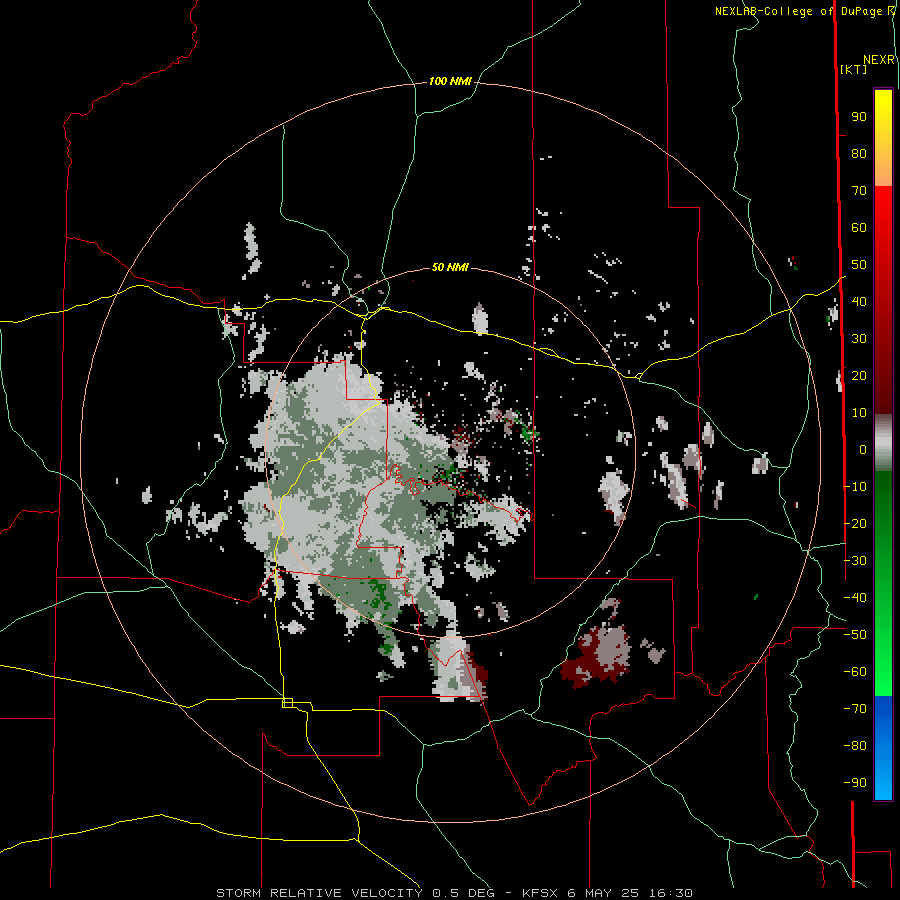Click the 0 value on velocity scale
This screenshot has height=900, width=900.
click(863, 450)
